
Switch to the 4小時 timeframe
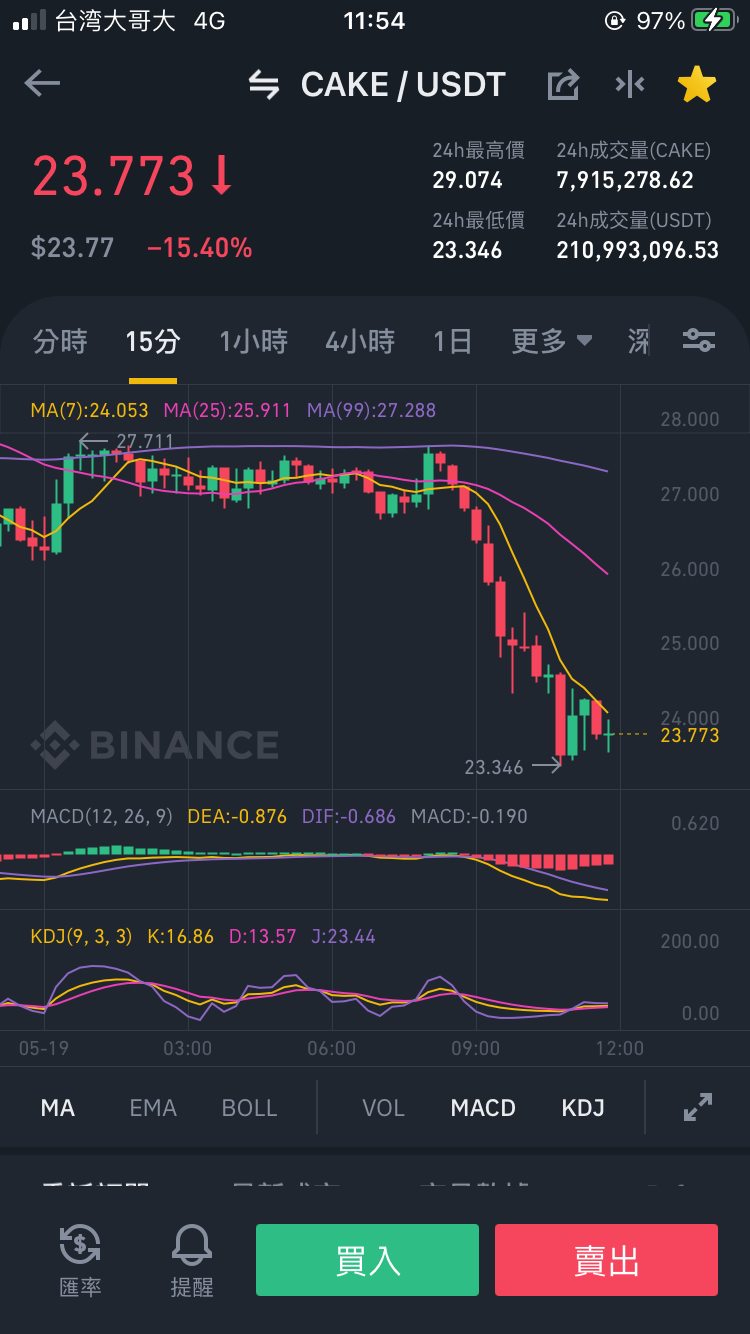(x=360, y=342)
